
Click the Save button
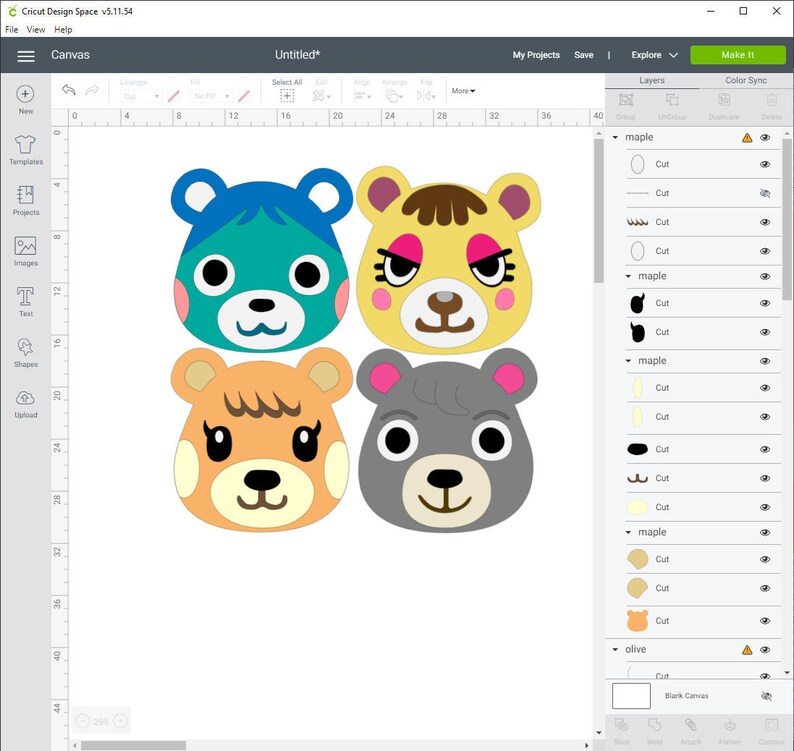[583, 55]
